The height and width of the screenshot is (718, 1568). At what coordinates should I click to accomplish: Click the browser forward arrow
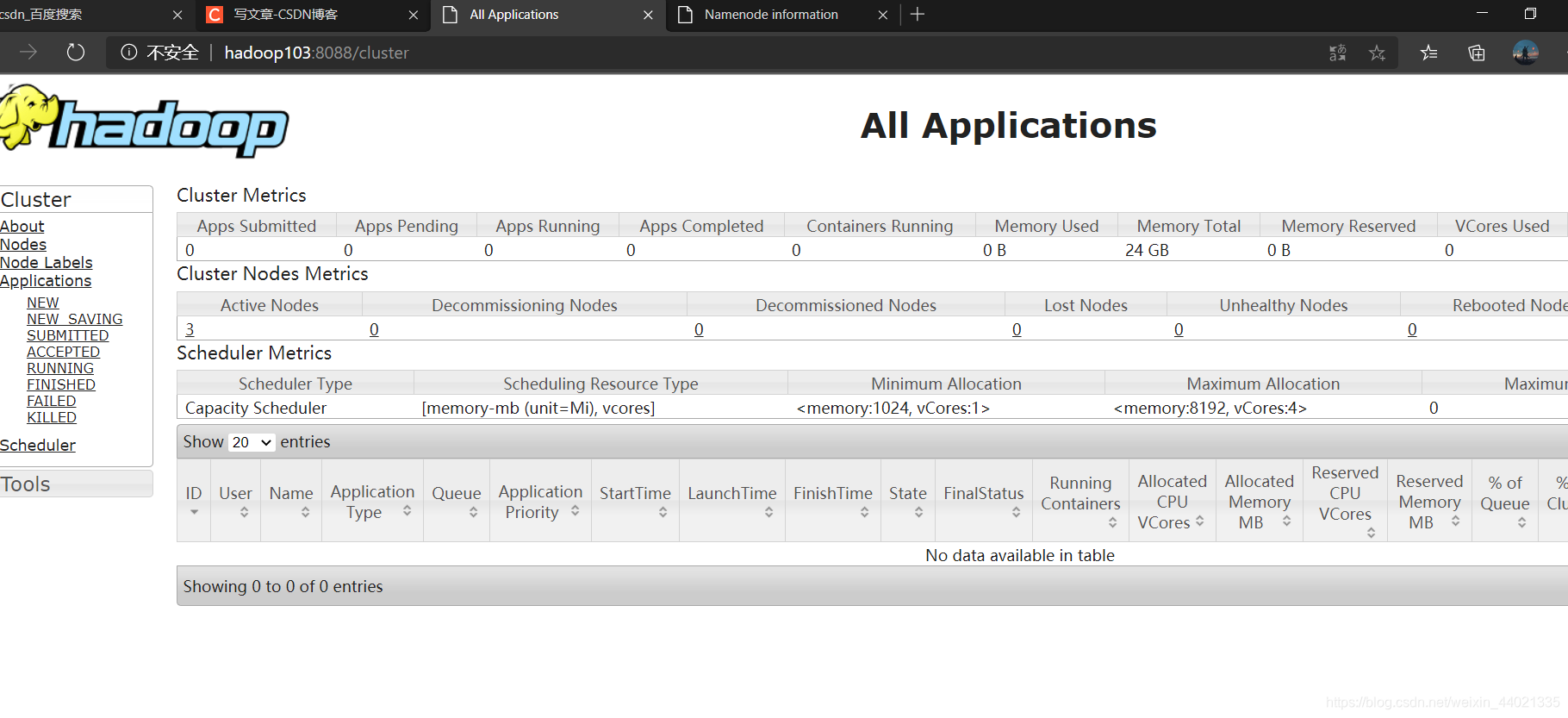click(28, 53)
